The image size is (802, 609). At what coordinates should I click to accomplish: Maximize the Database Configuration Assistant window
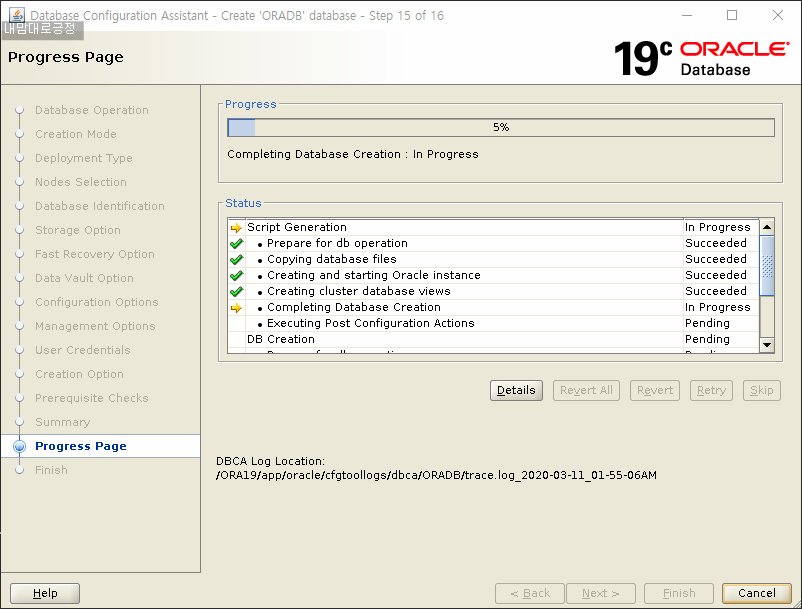732,15
